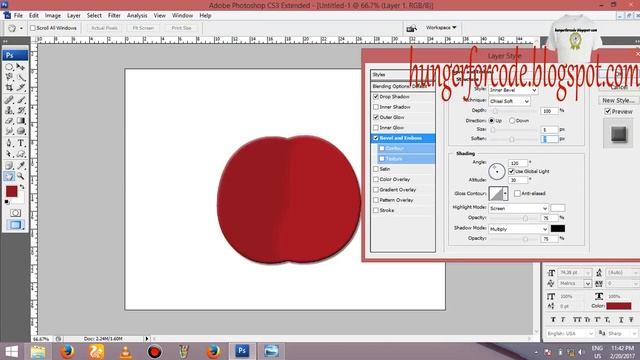This screenshot has height=360, width=640.
Task: Toggle Use Global Light checkbox
Action: (x=511, y=171)
